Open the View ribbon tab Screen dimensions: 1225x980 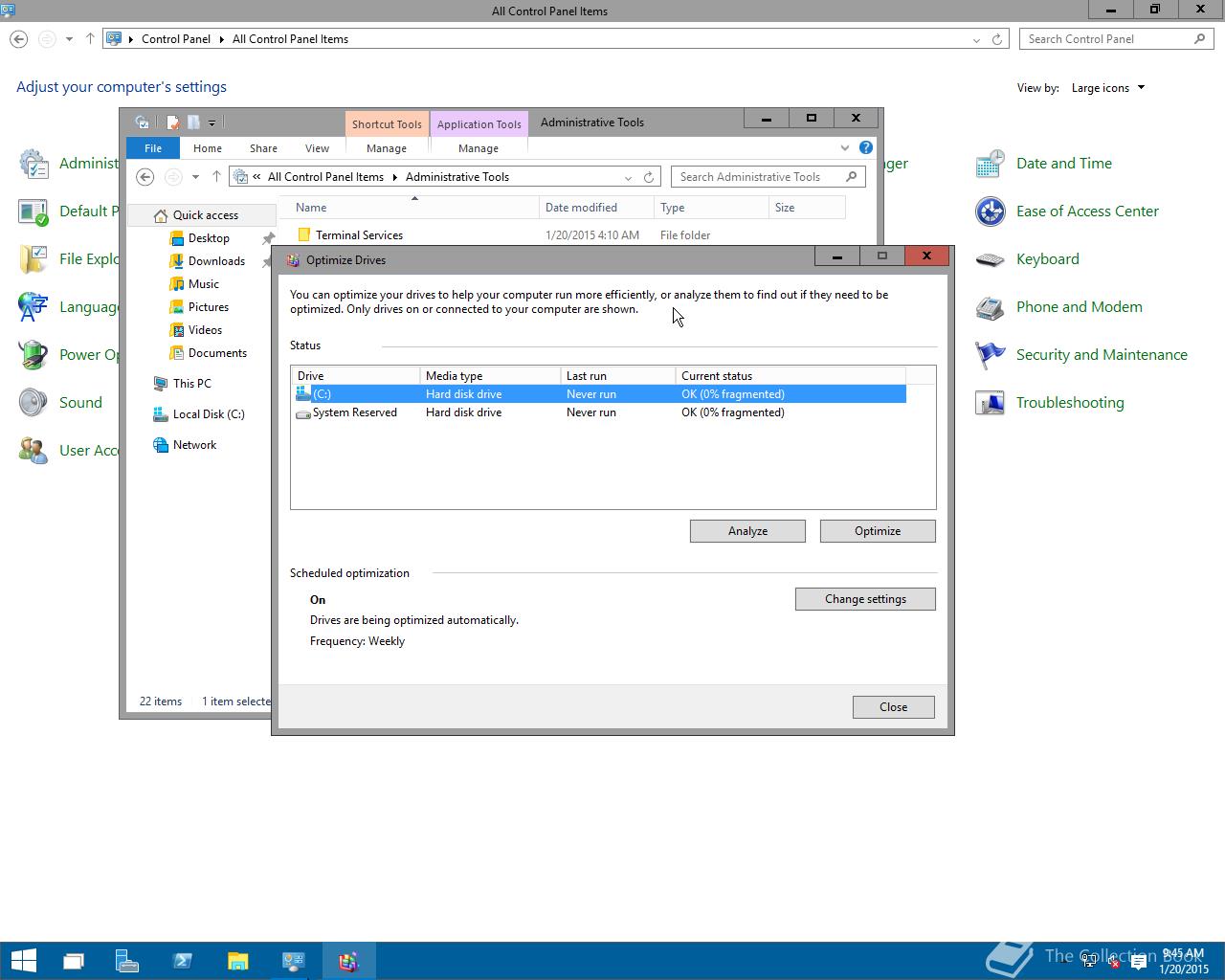click(317, 148)
